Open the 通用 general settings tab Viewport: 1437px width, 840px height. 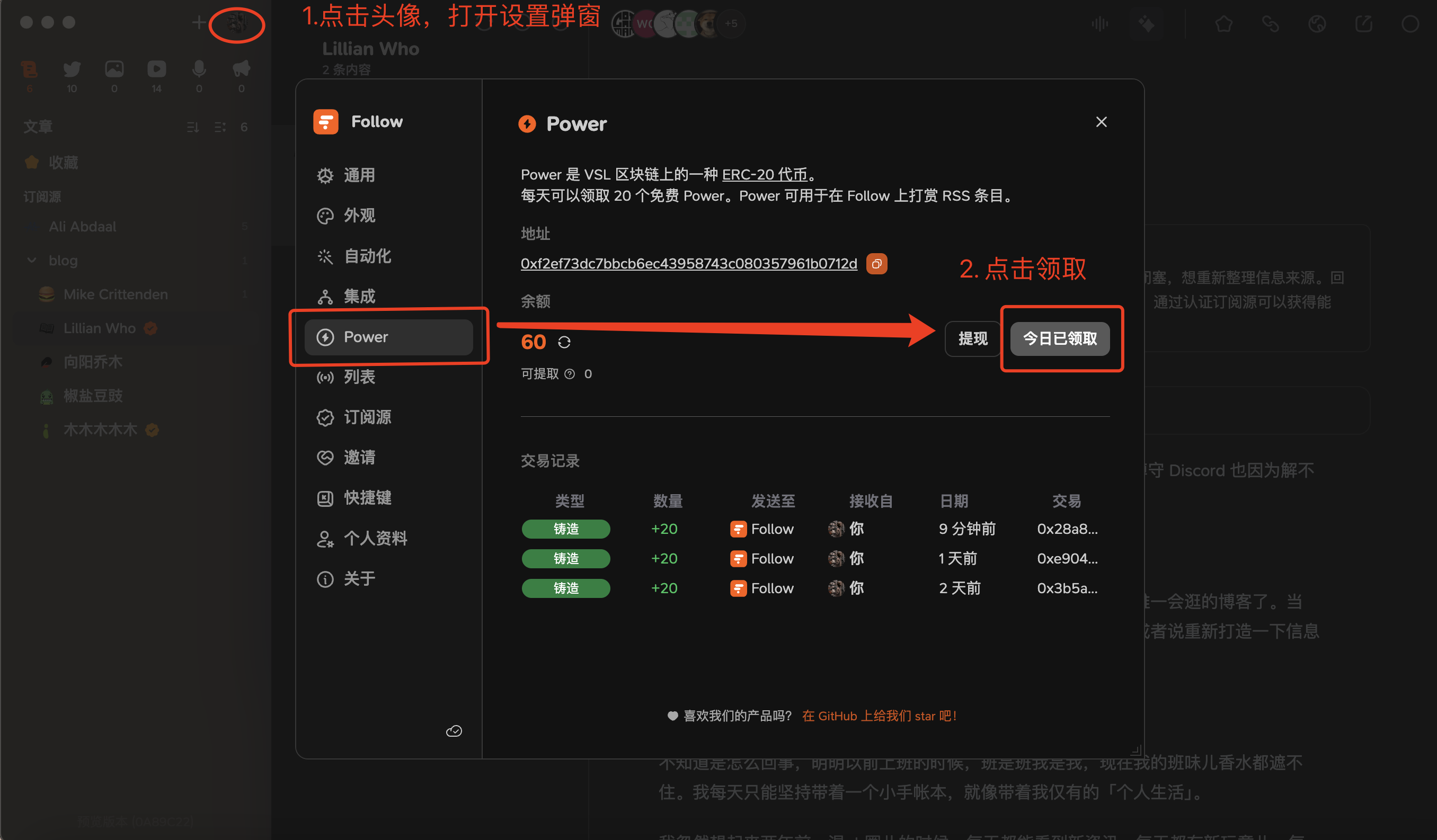pyautogui.click(x=388, y=175)
